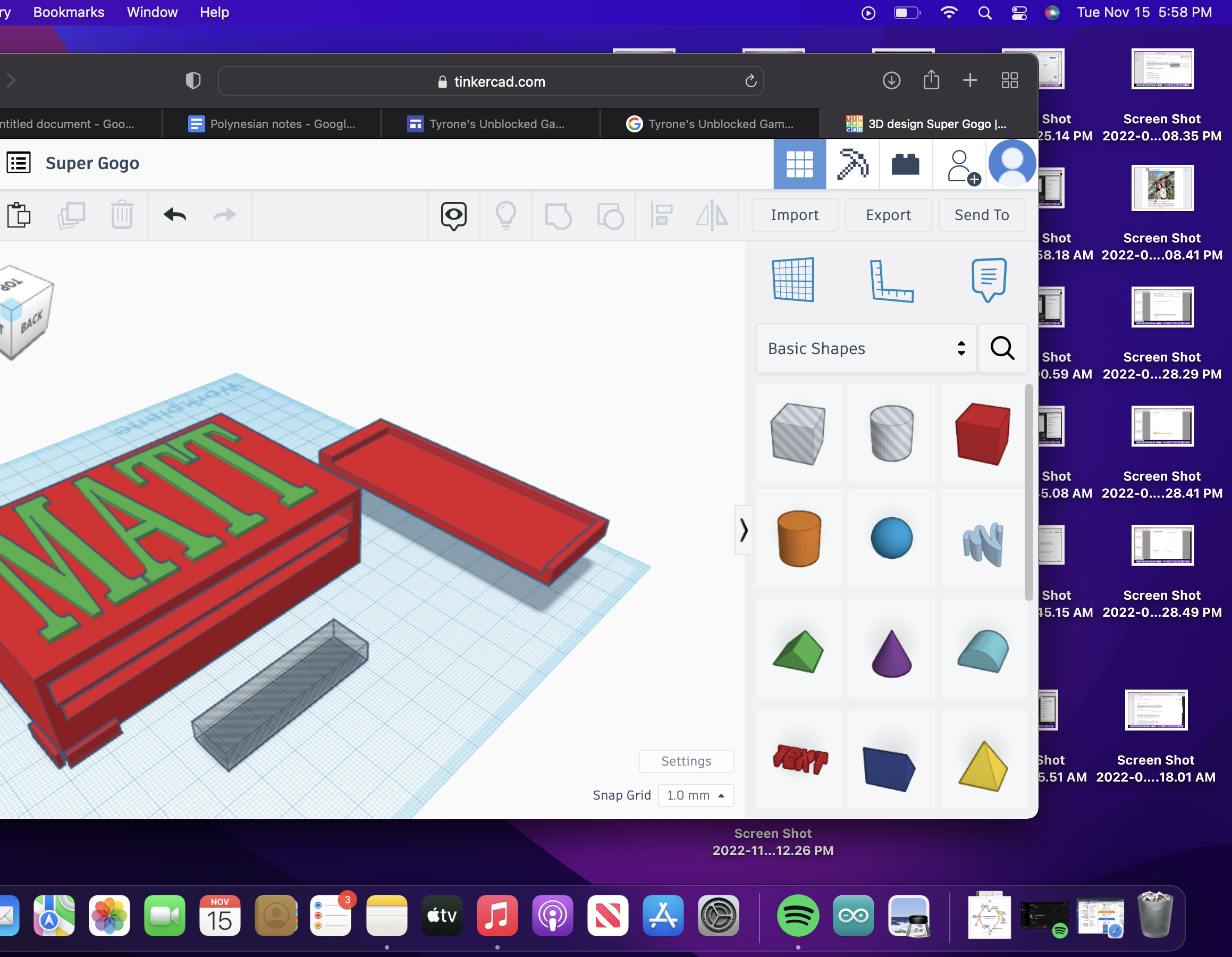Switch to Bricks mode icon
This screenshot has height=957, width=1232.
coord(905,165)
